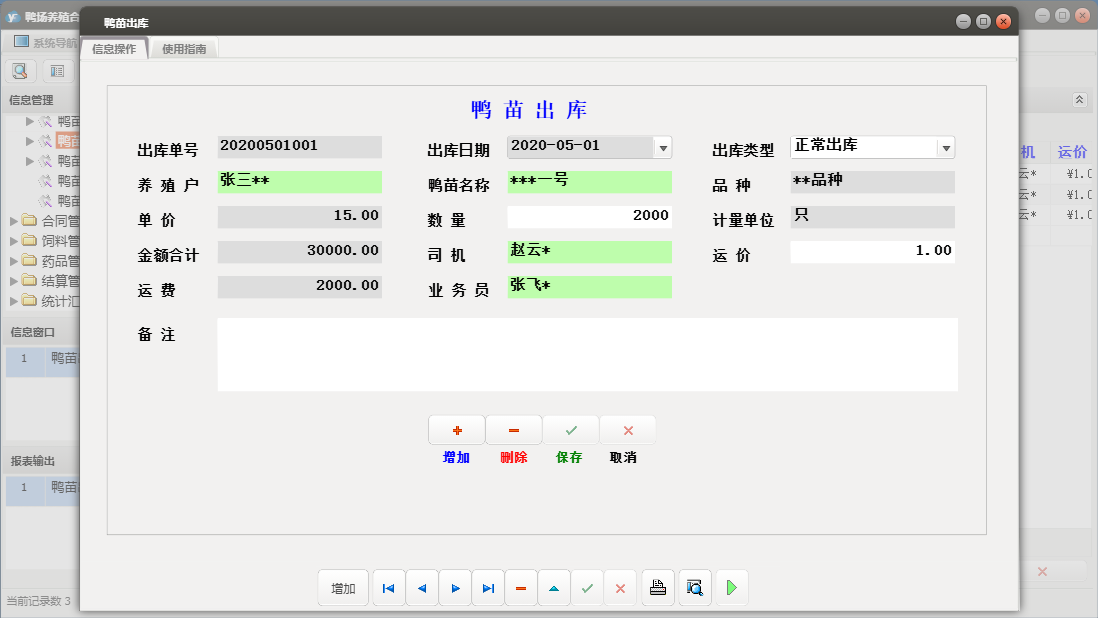Click the green run arrow on the toolbar

[x=731, y=588]
